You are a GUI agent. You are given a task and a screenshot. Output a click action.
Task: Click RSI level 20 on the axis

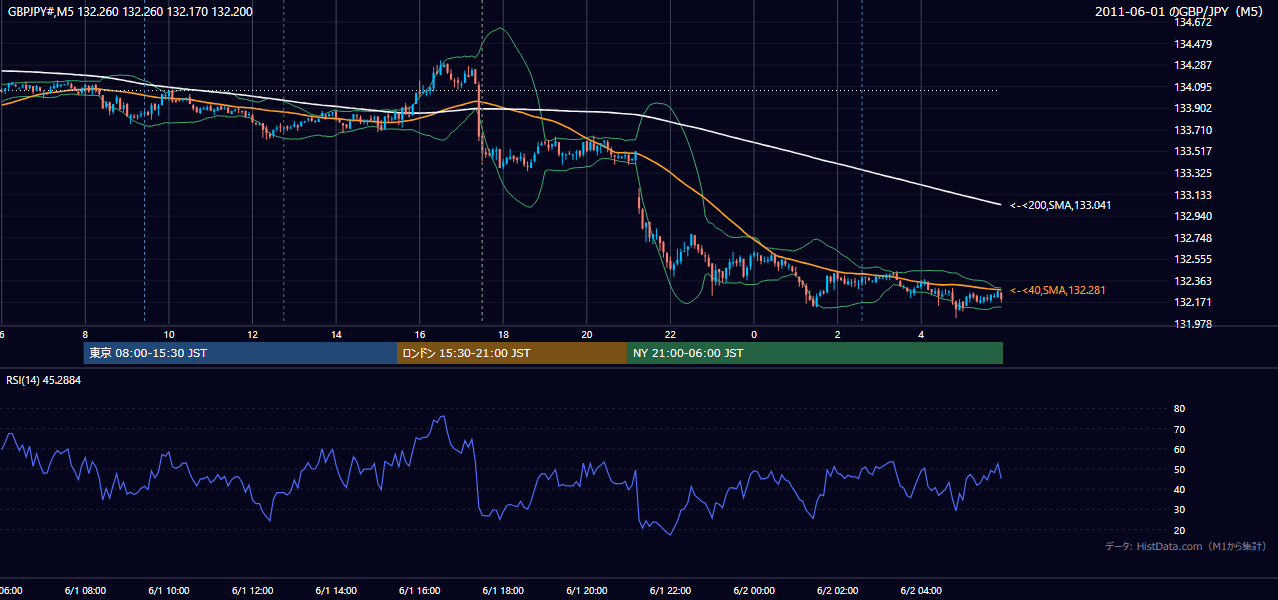click(1180, 530)
